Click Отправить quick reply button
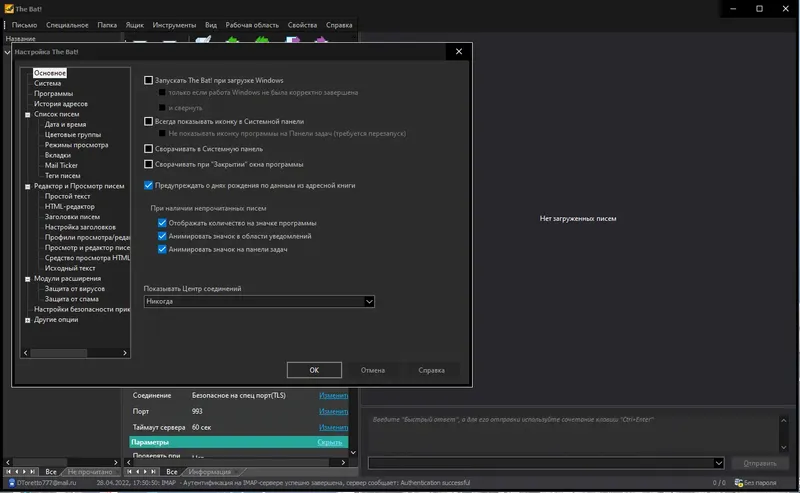The image size is (800, 493). pos(760,463)
